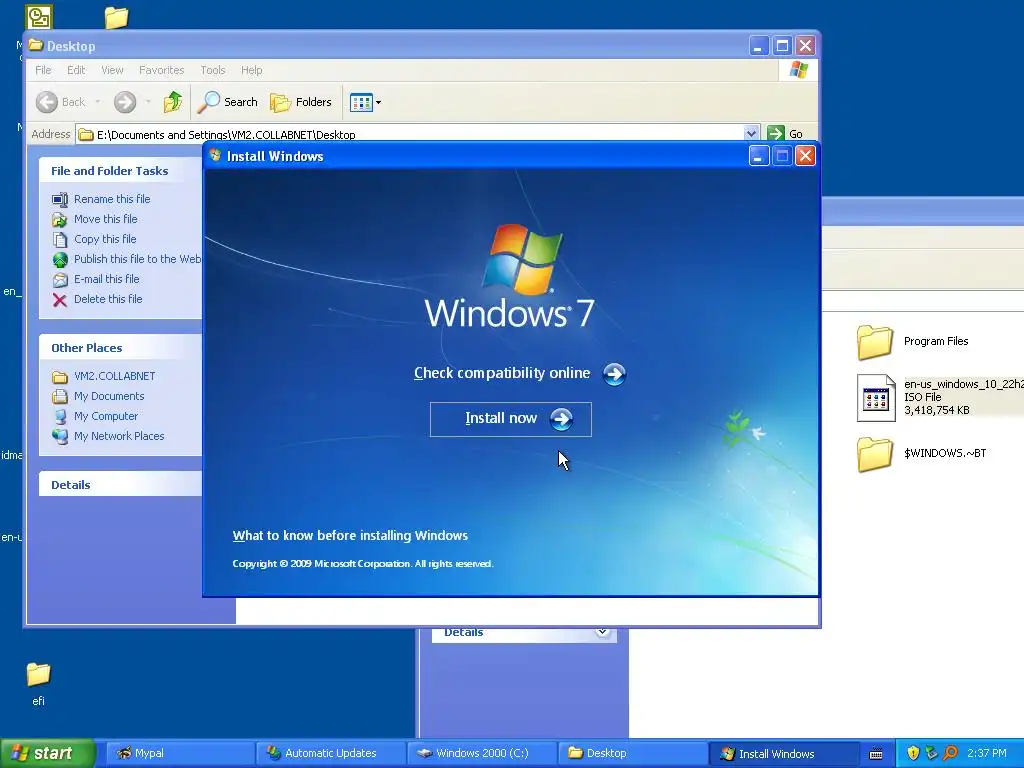
Task: Open My Documents in Other Places
Action: (109, 396)
